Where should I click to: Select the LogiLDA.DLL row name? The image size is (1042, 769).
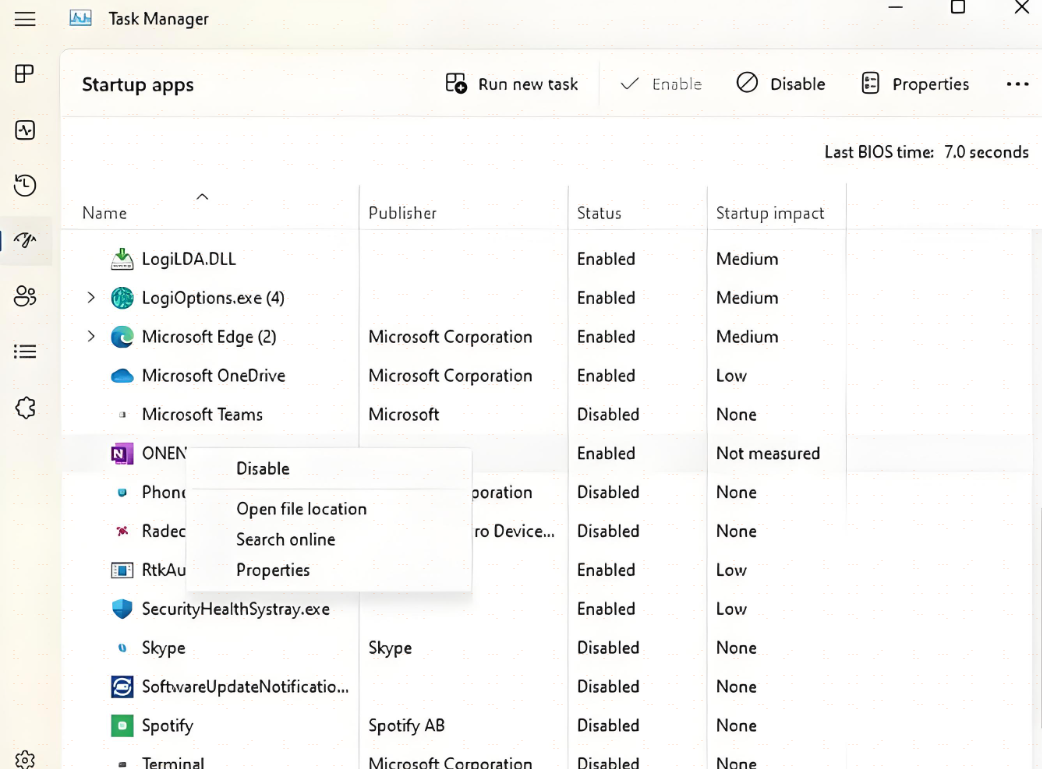[189, 259]
